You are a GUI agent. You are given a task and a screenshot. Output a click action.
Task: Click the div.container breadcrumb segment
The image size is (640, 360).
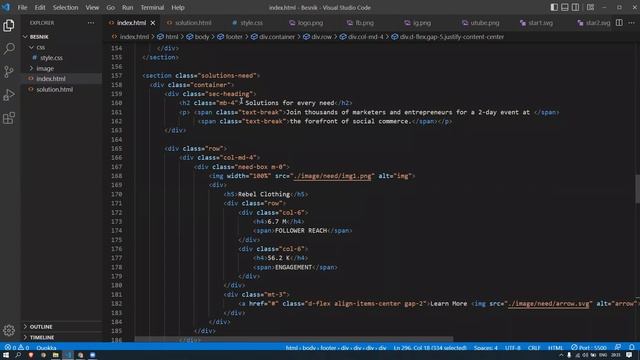click(x=273, y=37)
